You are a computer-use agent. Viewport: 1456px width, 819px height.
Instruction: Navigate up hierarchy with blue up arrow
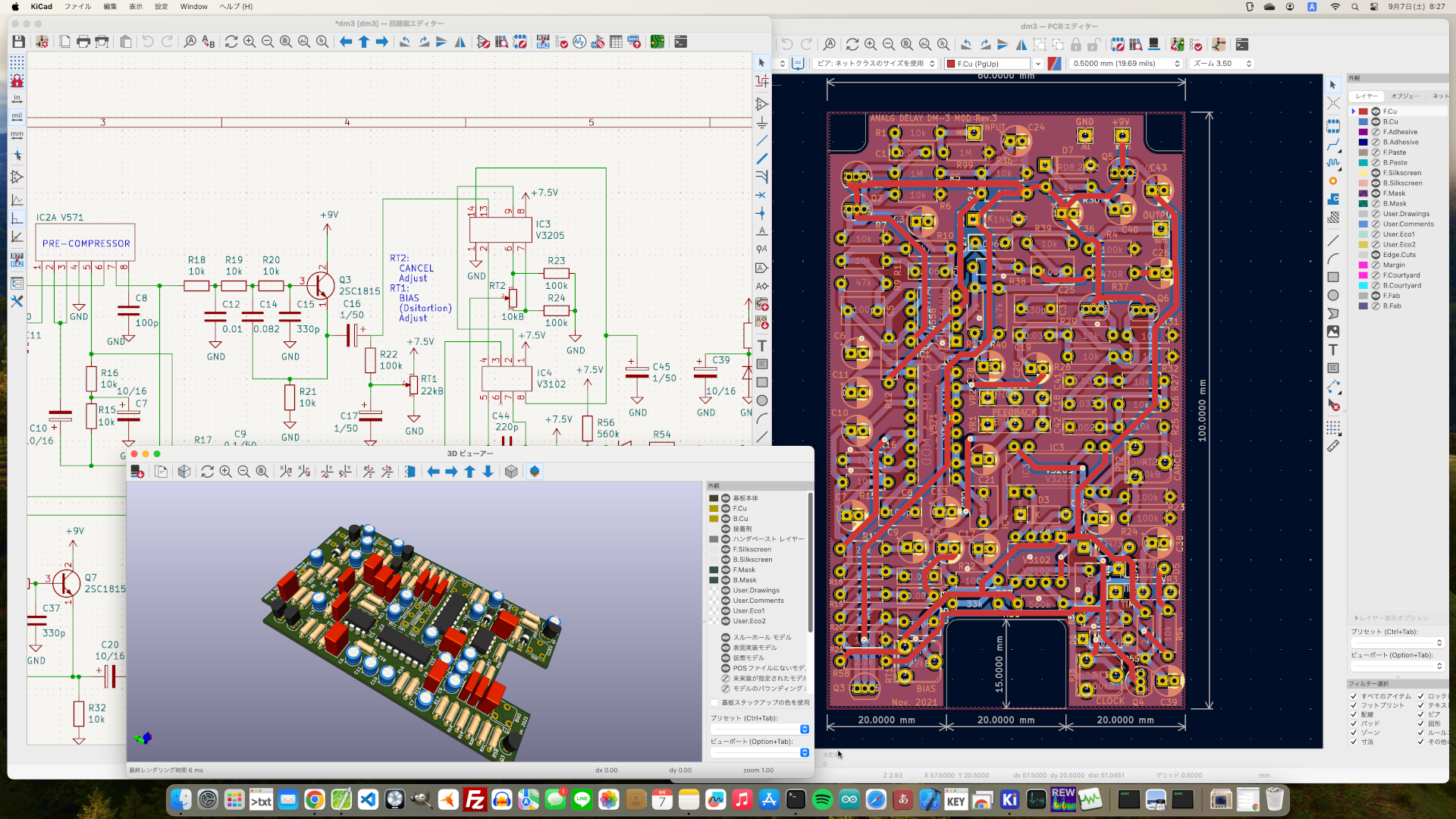(x=364, y=42)
